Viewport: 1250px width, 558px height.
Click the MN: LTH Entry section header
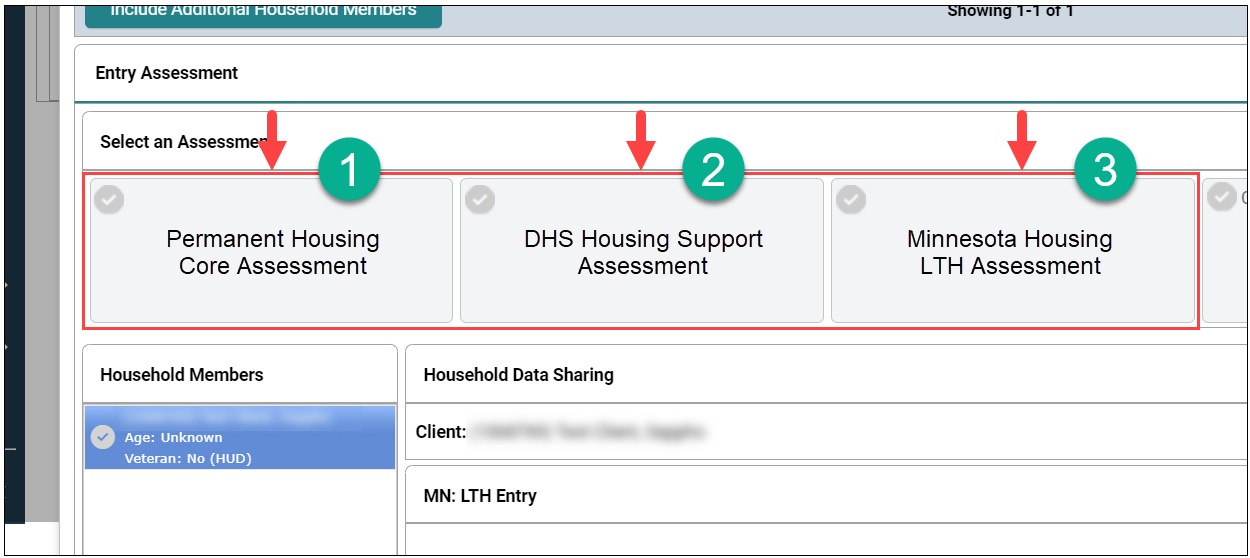pos(480,496)
